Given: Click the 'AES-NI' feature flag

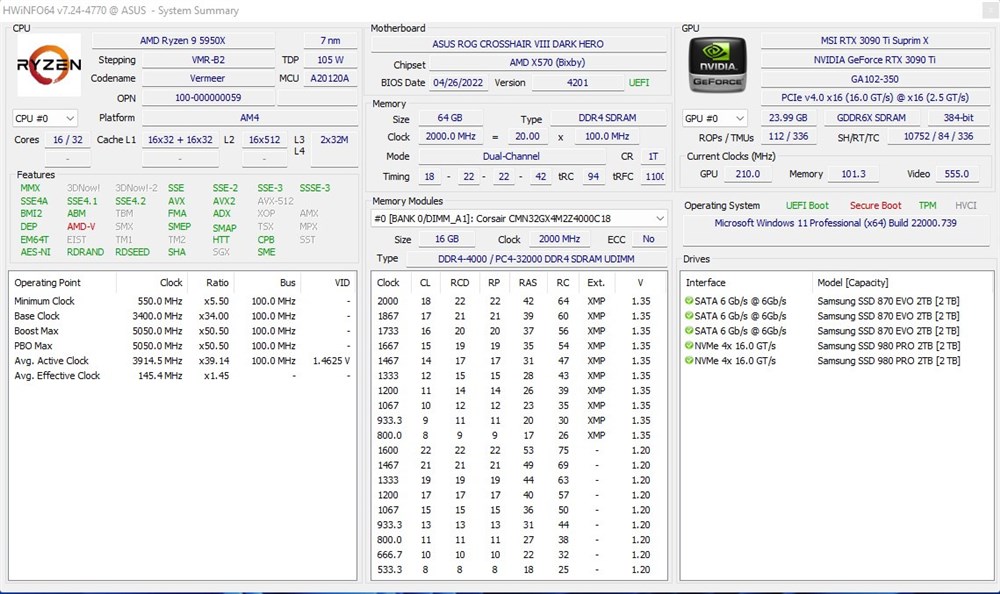Looking at the screenshot, I should 35,252.
